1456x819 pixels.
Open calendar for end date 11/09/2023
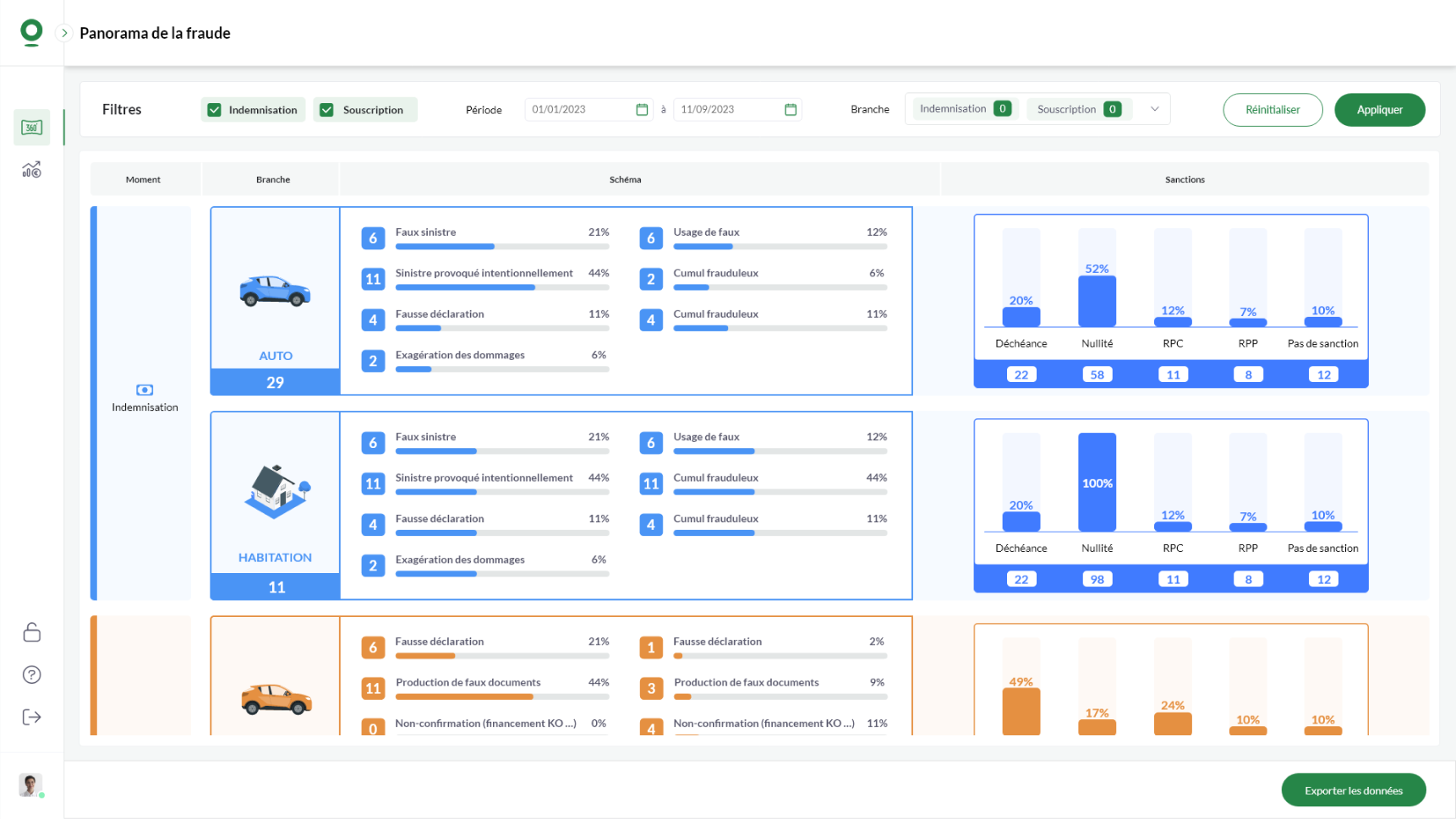[x=791, y=110]
